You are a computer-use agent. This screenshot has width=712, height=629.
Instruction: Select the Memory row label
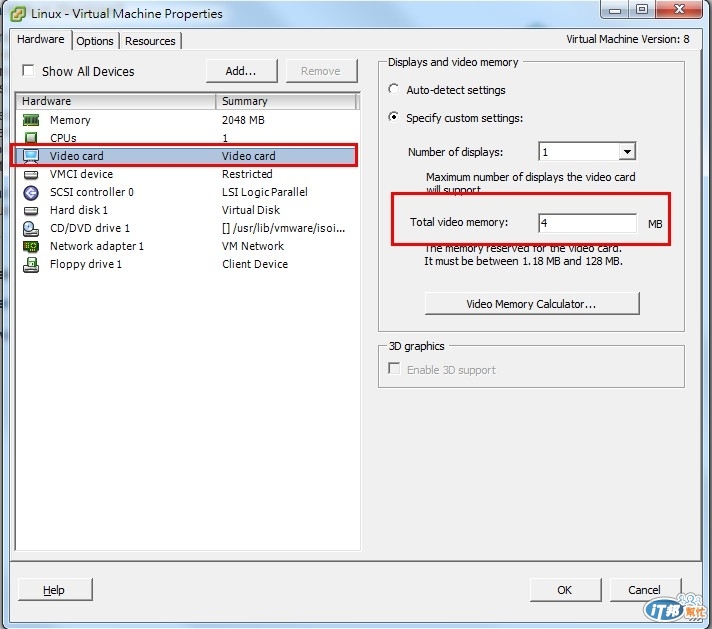click(x=70, y=120)
